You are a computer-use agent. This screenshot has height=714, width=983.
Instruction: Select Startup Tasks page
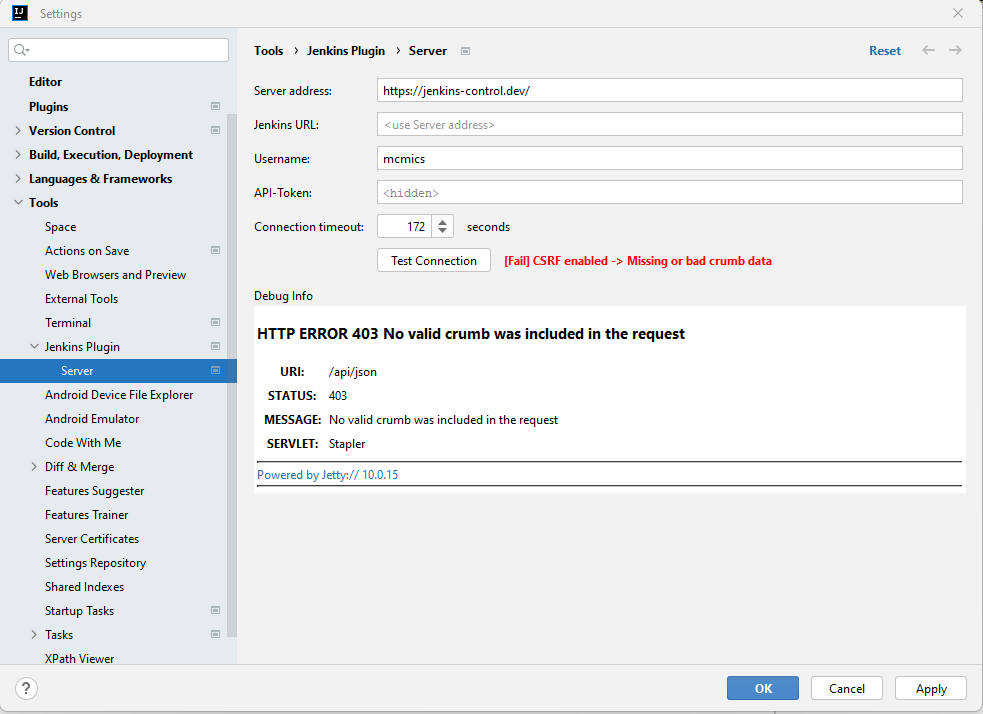(80, 611)
